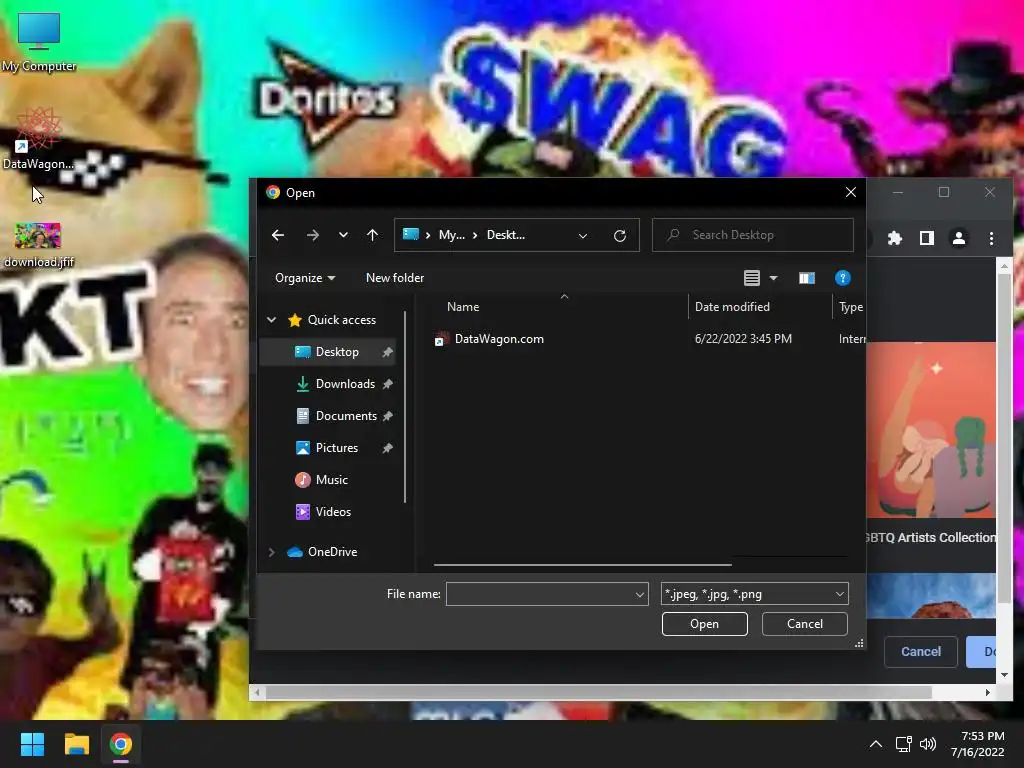Viewport: 1024px width, 768px height.
Task: Change the file view layout icon
Action: [752, 278]
